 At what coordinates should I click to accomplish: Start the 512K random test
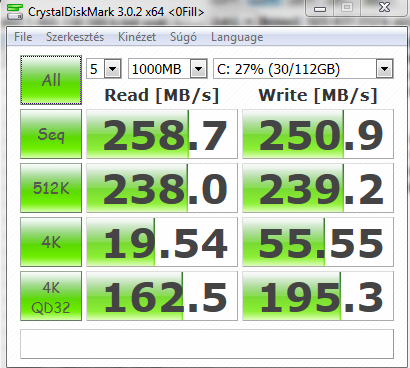[51, 188]
